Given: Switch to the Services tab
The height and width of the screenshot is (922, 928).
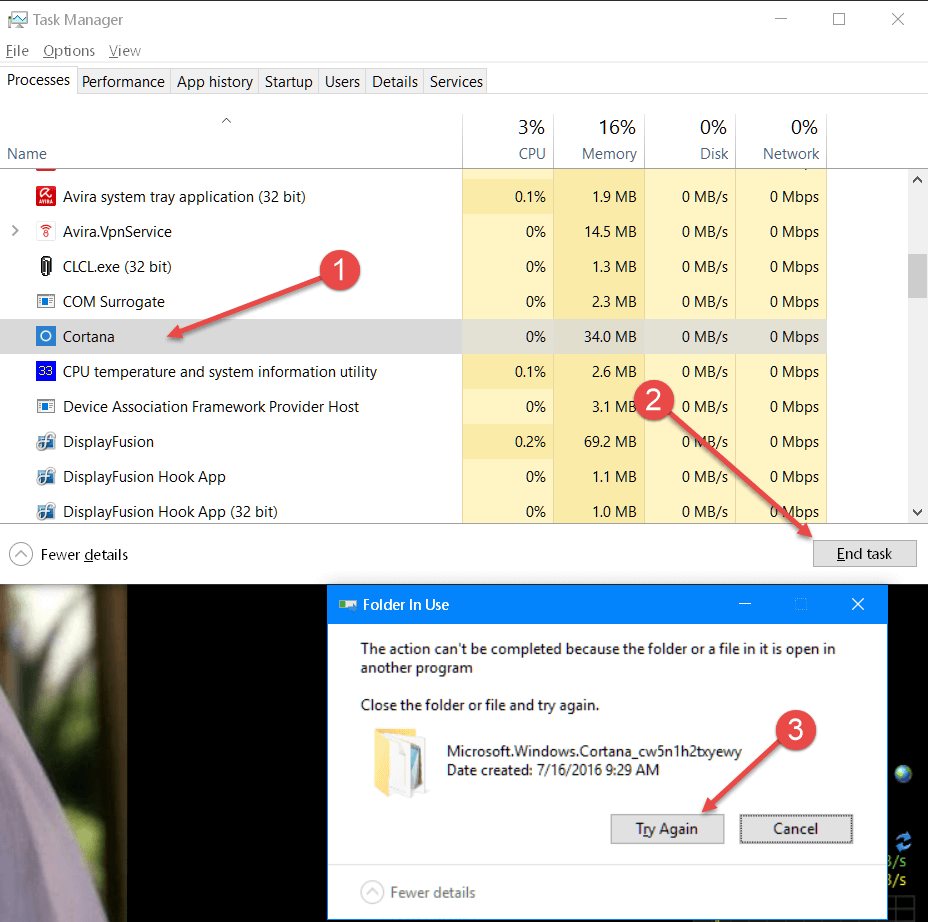Looking at the screenshot, I should click(456, 82).
